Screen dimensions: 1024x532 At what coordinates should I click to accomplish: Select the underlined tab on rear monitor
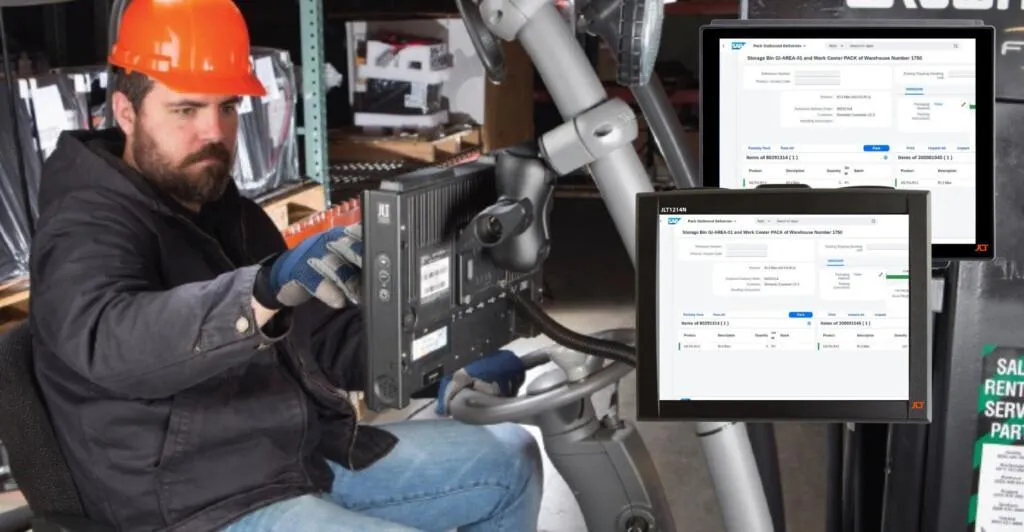pos(914,90)
